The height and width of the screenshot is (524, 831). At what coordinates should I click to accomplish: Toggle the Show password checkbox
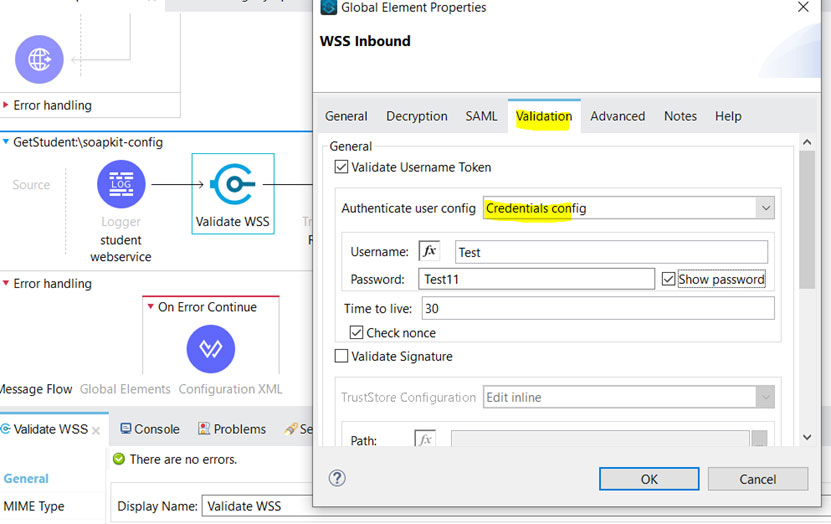tap(668, 279)
